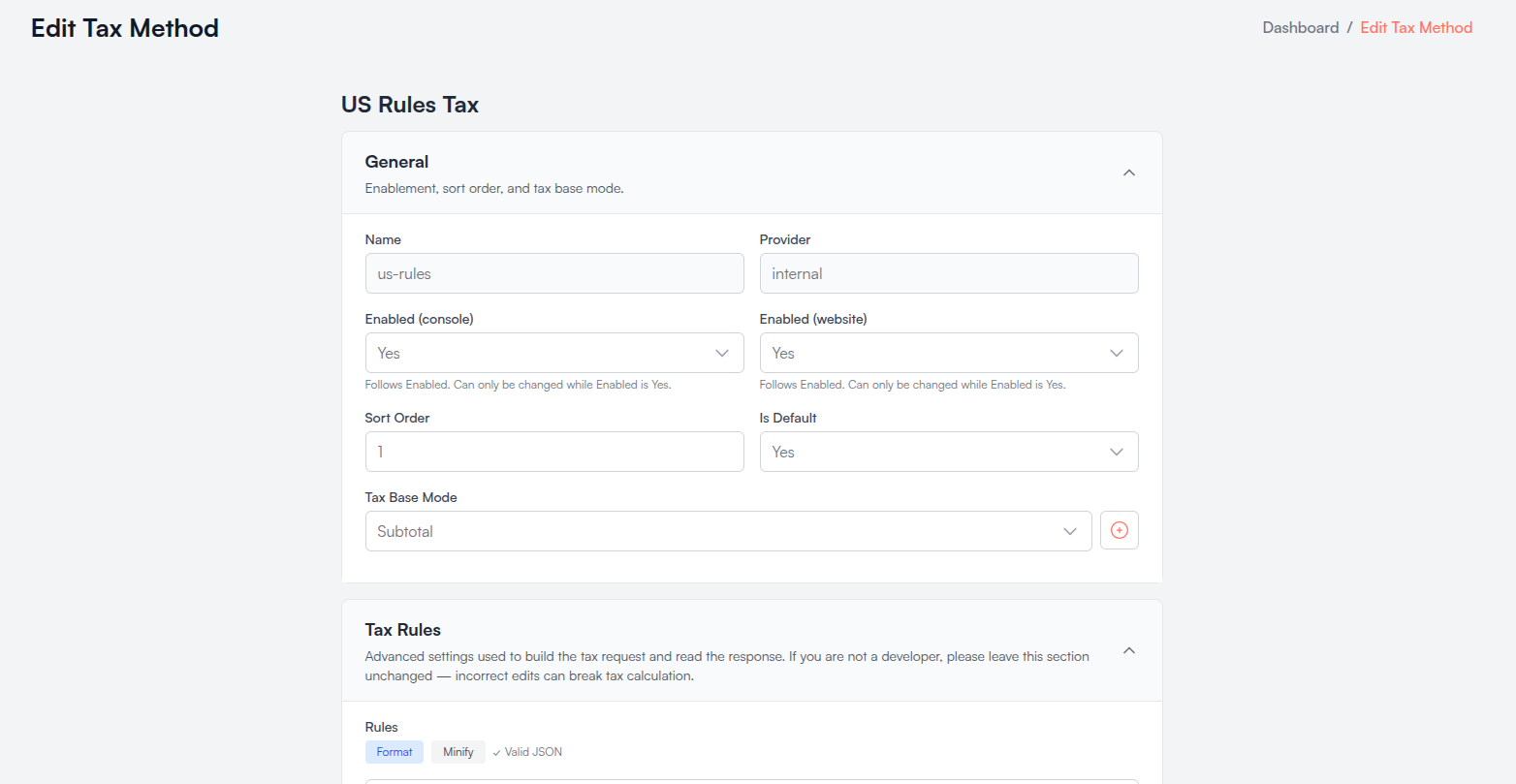This screenshot has height=784, width=1516.
Task: Open the Tax Base Mode dropdown
Action: pos(728,531)
